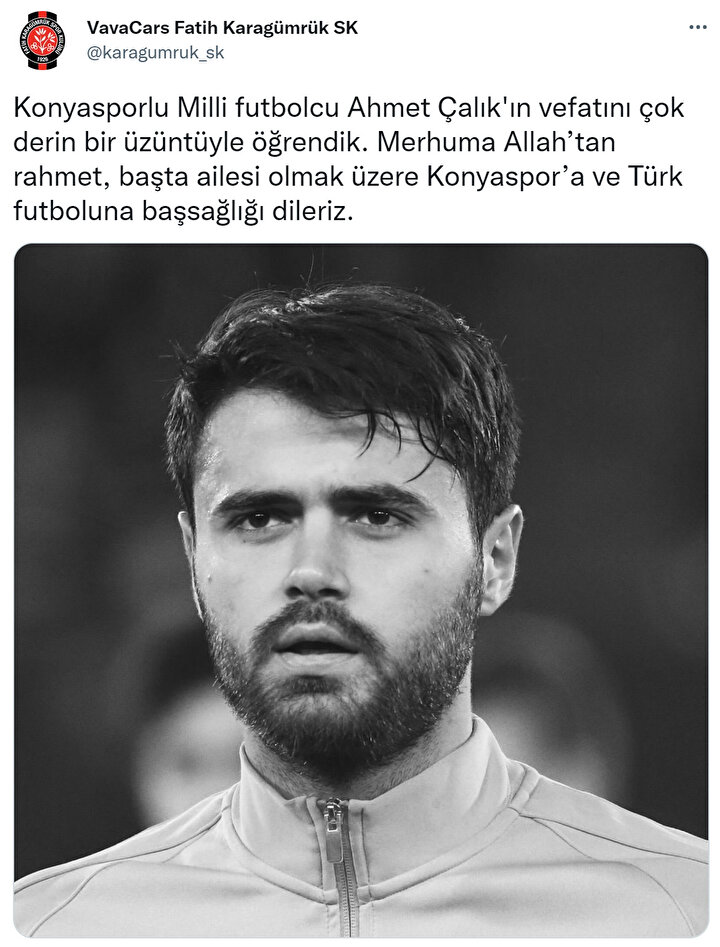This screenshot has width=720, height=947.
Task: Visit the @karagumruk_sk handle link
Action: [155, 53]
